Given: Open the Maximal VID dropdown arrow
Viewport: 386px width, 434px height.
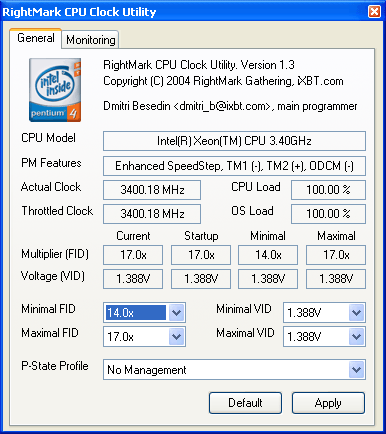Looking at the screenshot, I should point(356,337).
